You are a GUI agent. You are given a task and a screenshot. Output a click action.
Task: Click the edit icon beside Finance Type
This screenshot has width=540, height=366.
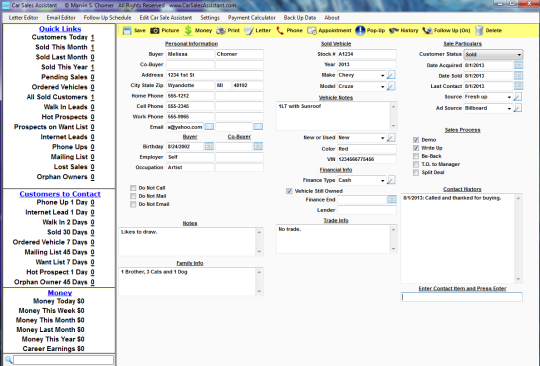[x=391, y=180]
